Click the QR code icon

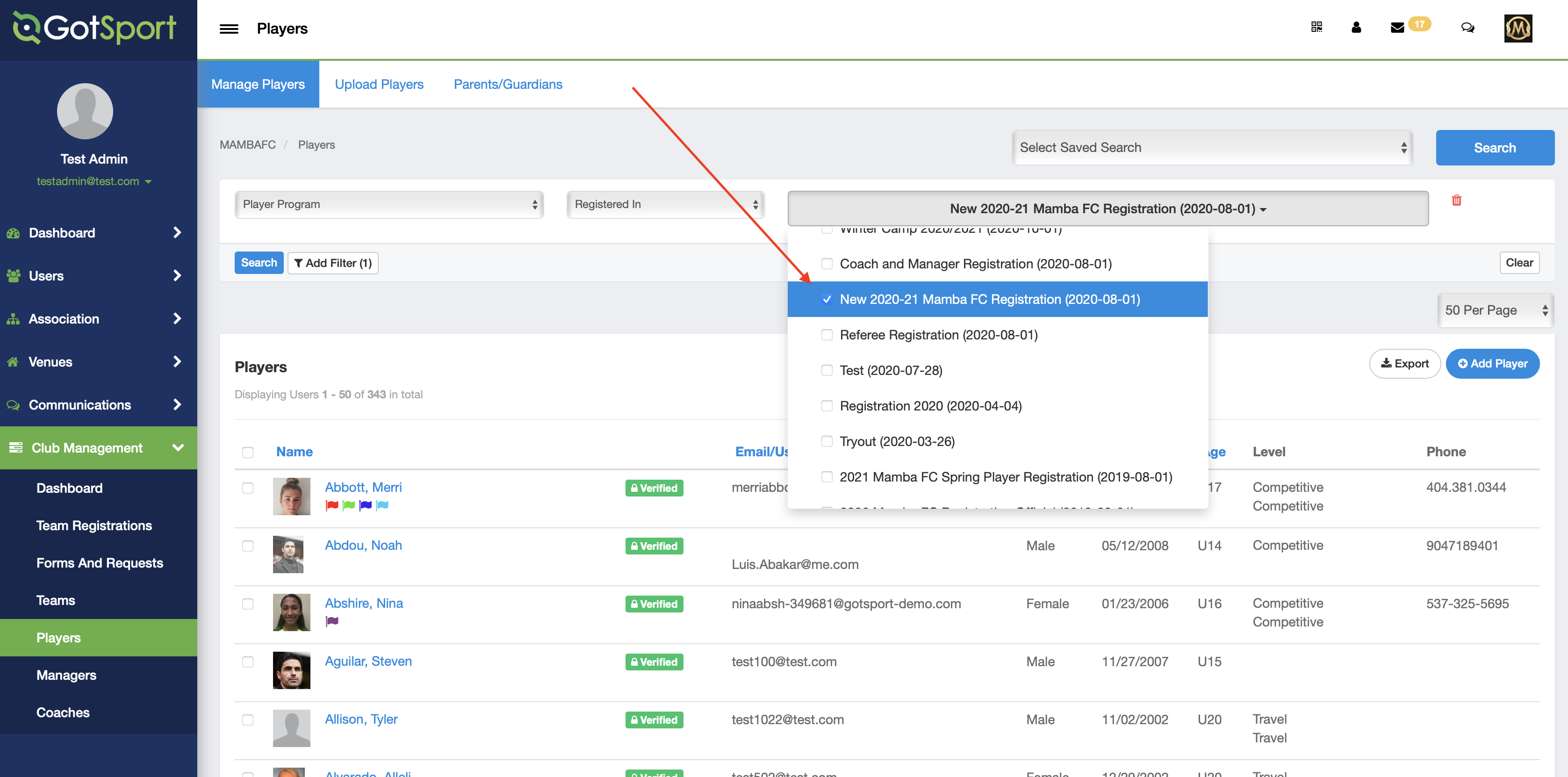point(1316,27)
